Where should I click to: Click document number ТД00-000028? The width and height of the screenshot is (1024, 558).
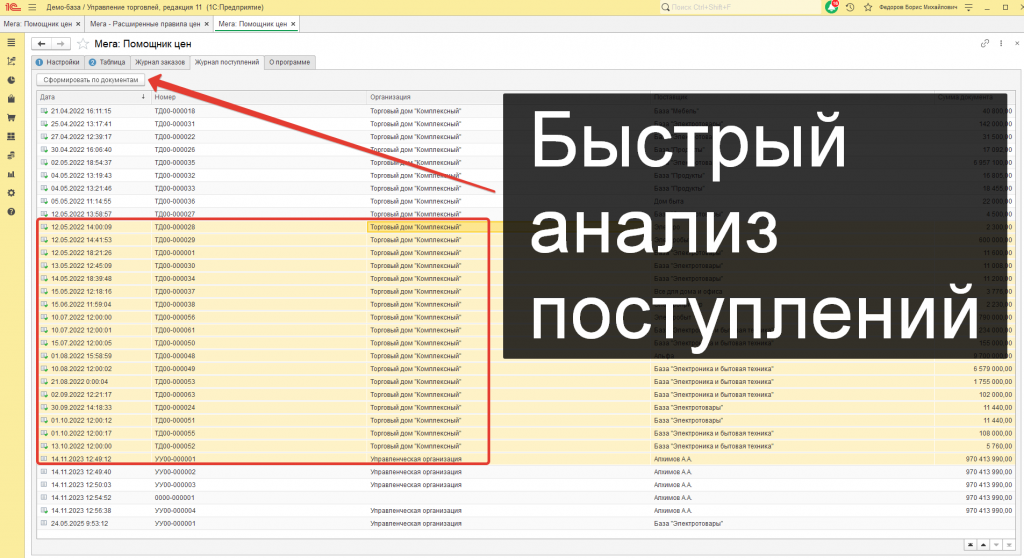click(x=174, y=227)
